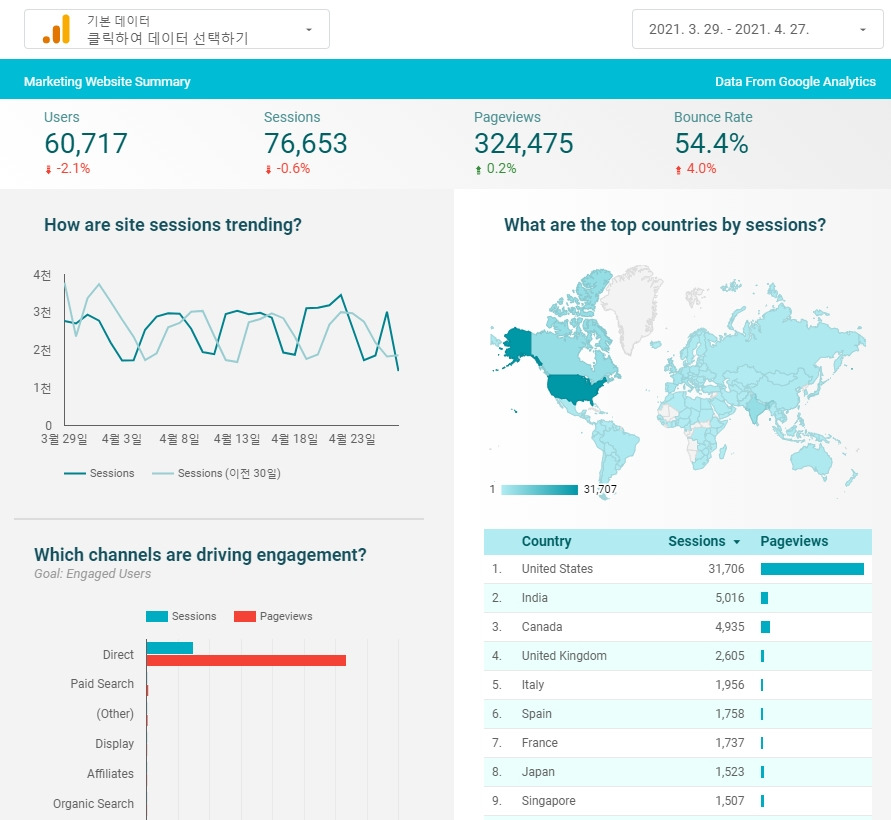Click the Sessions column sort arrow
The height and width of the screenshot is (820, 891).
point(737,542)
